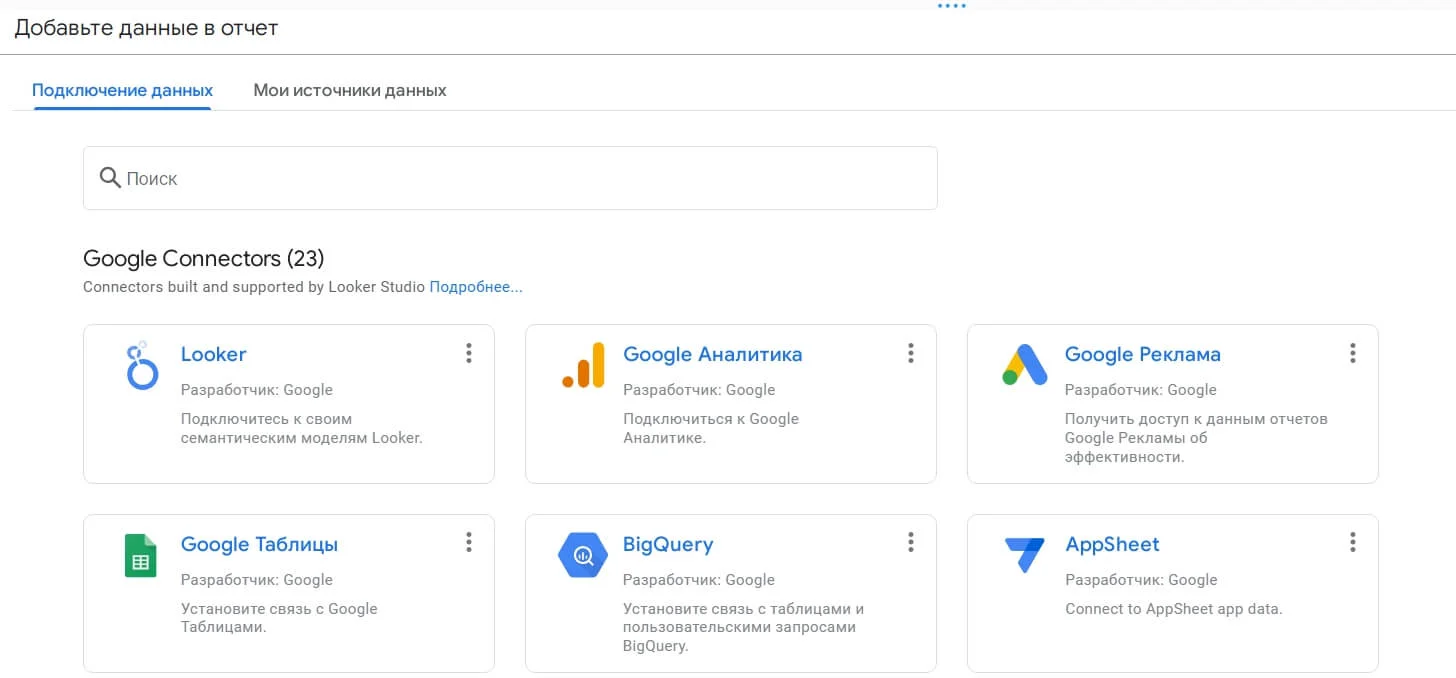1456x678 pixels.
Task: Click the Looker connector logo icon
Action: click(x=143, y=366)
